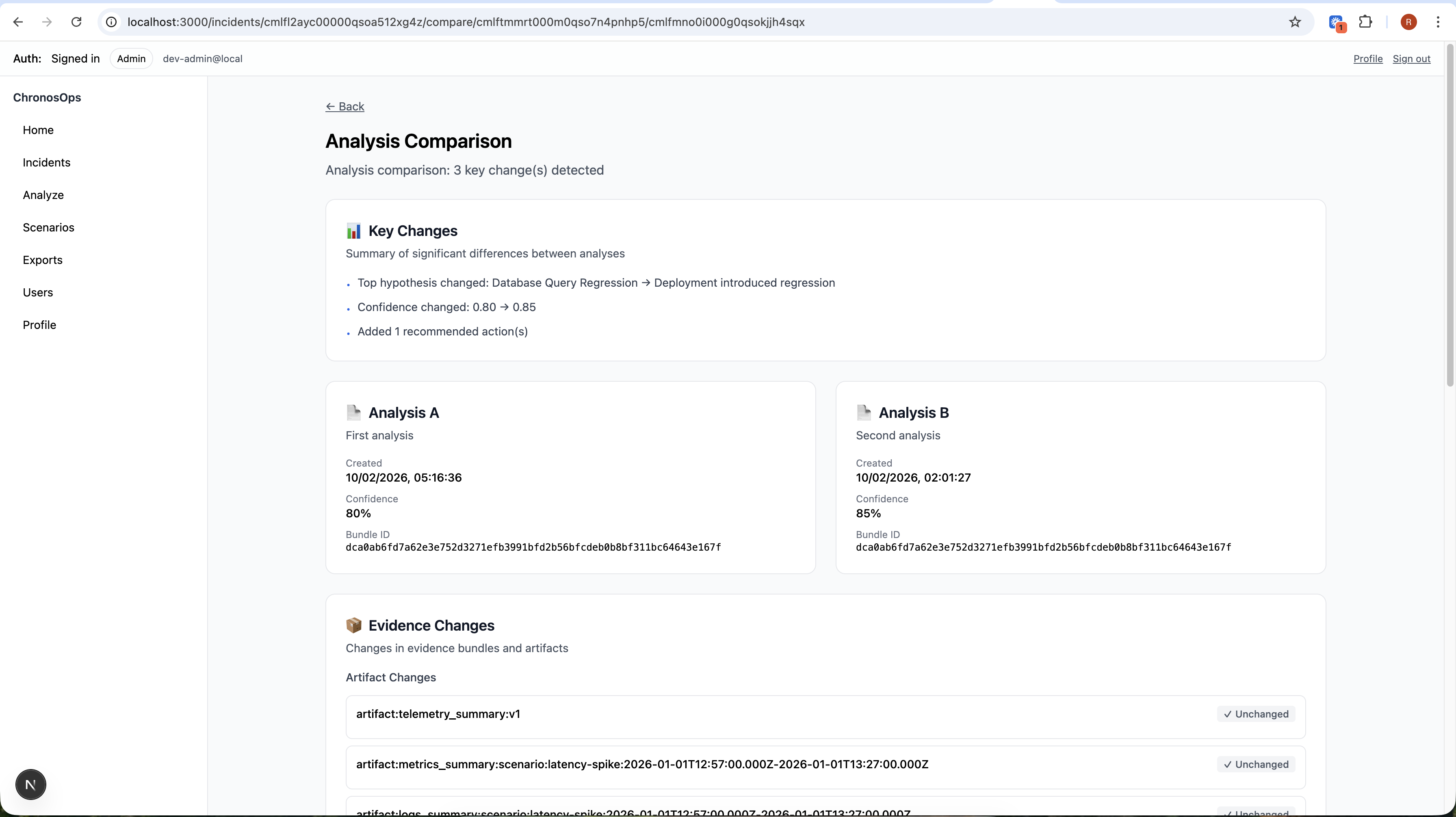Open Chrome three-dot menu
This screenshot has height=817, width=1456.
click(1438, 22)
